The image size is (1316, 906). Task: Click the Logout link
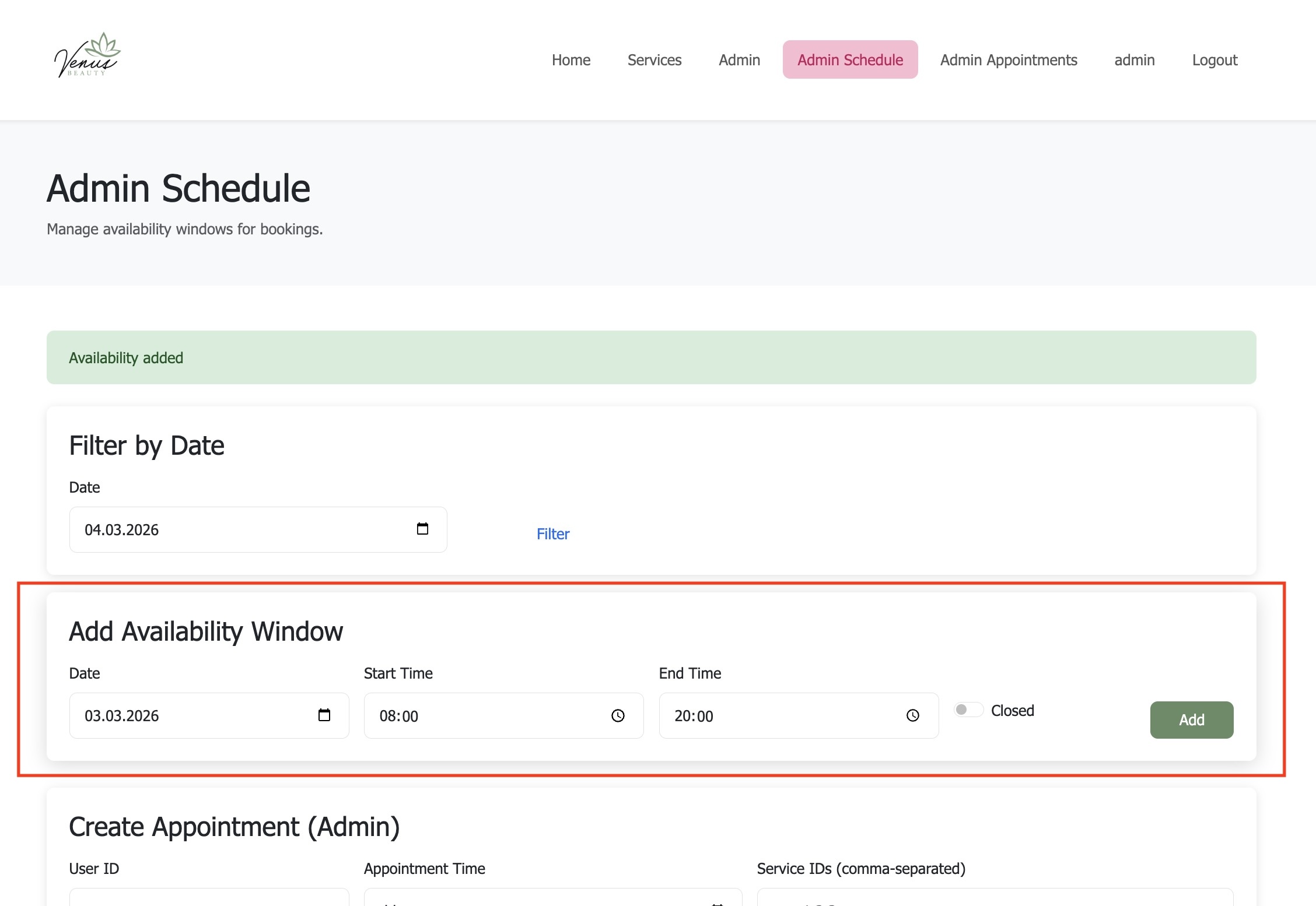tap(1214, 60)
